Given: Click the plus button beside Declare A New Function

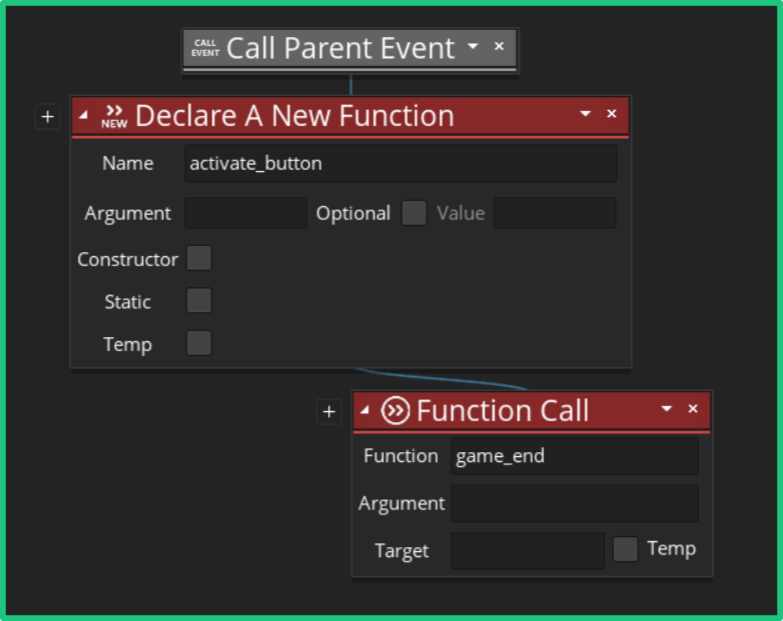Looking at the screenshot, I should point(47,117).
